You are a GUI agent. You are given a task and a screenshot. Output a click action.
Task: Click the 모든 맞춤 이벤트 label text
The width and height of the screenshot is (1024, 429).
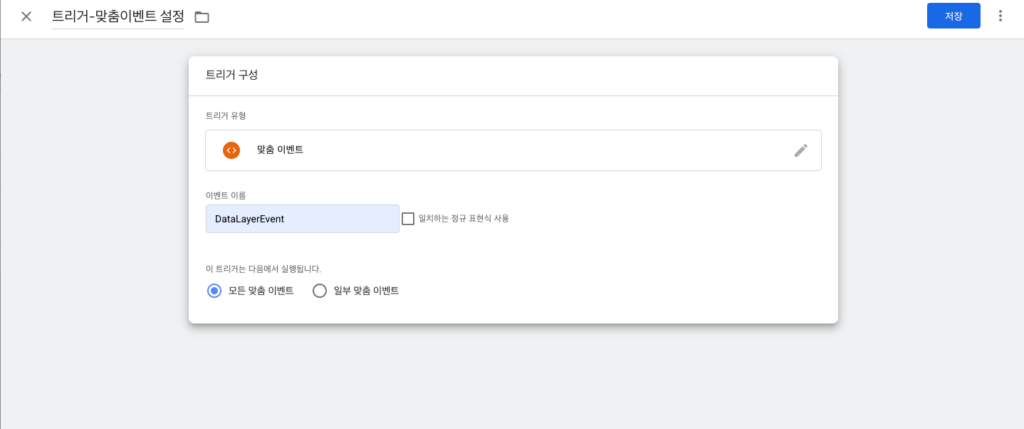pyautogui.click(x=261, y=291)
